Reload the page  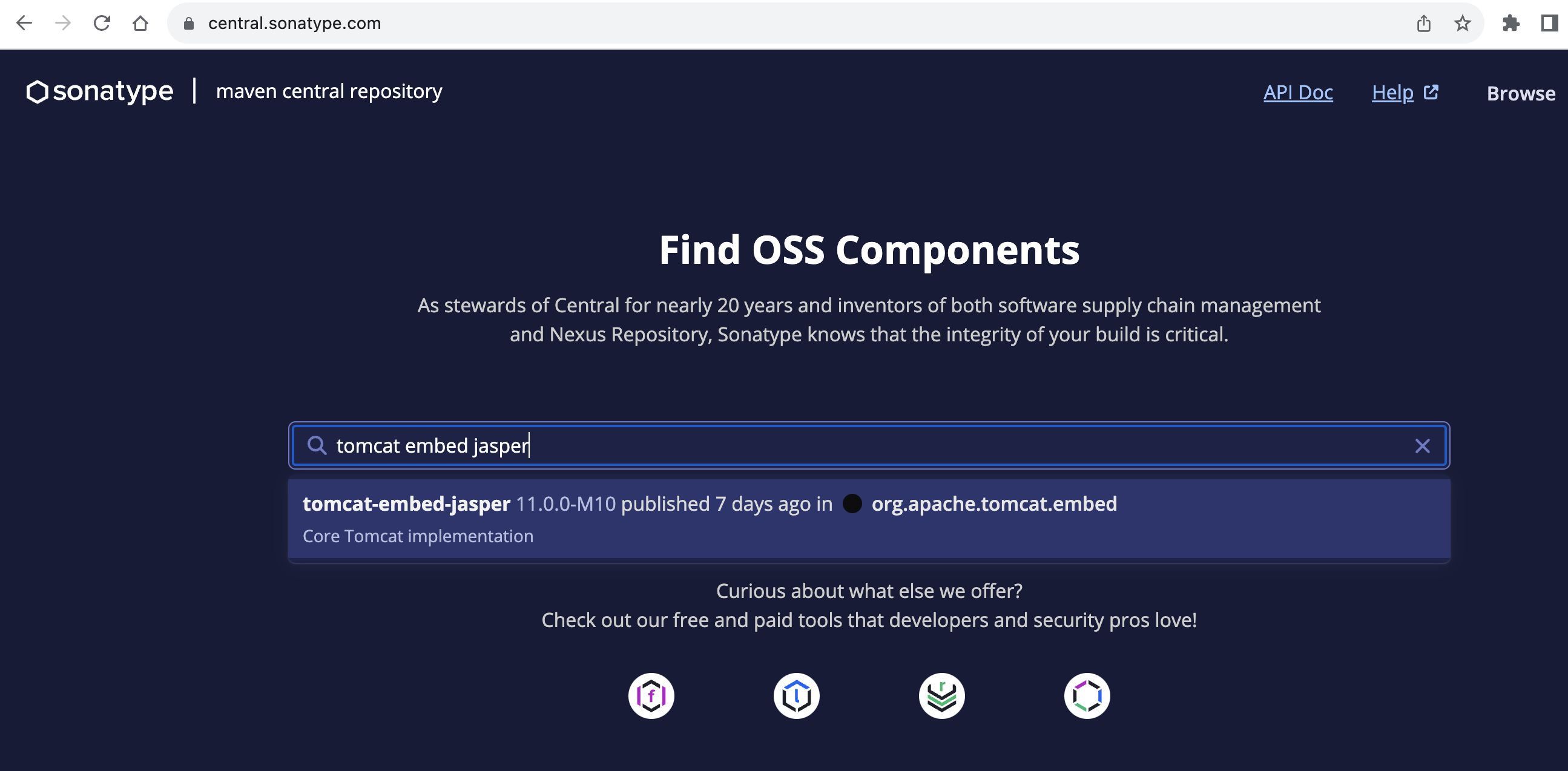(102, 23)
